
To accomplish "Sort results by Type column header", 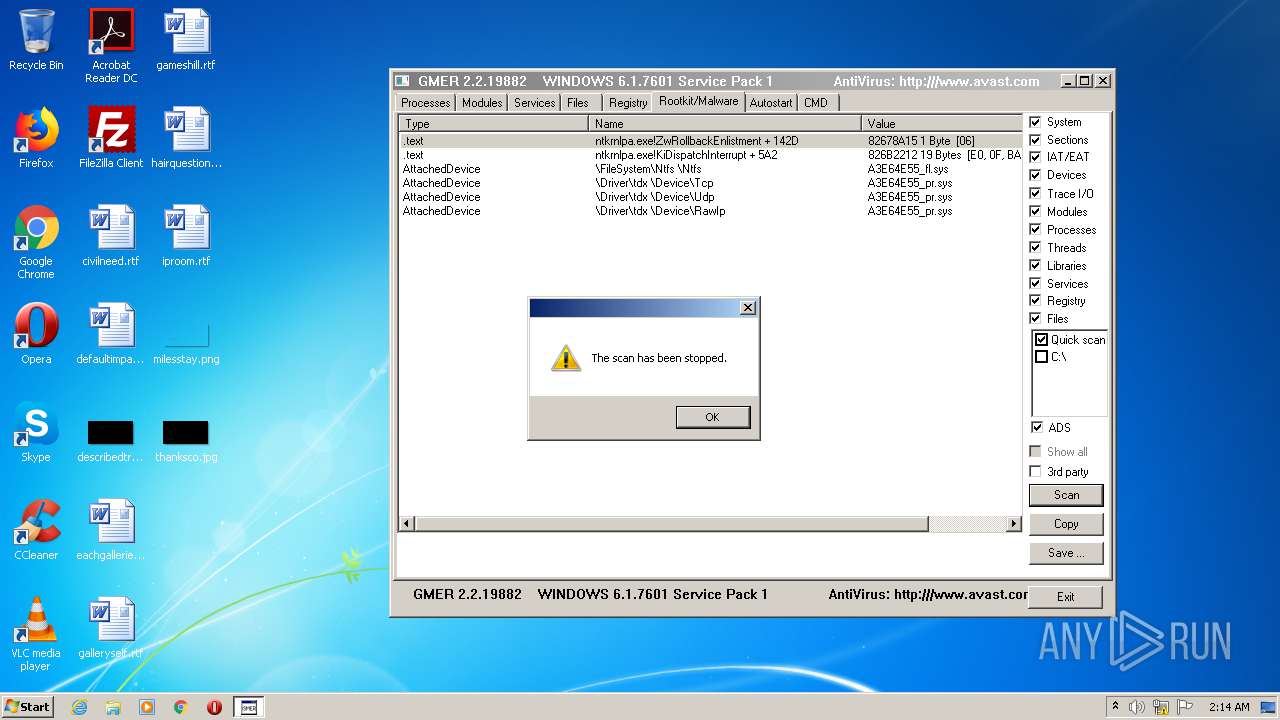I will click(494, 124).
